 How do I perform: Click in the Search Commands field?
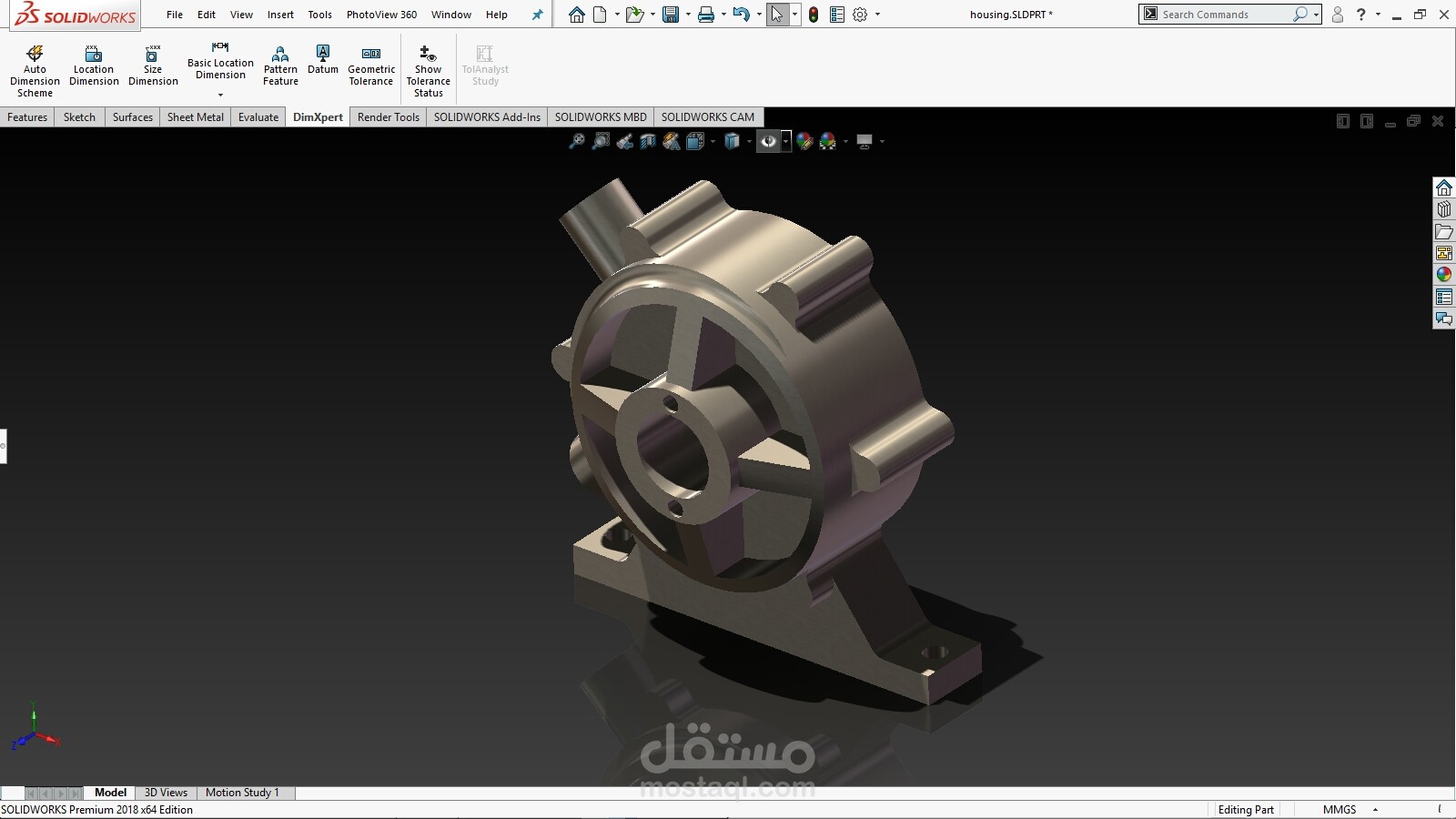click(1224, 15)
